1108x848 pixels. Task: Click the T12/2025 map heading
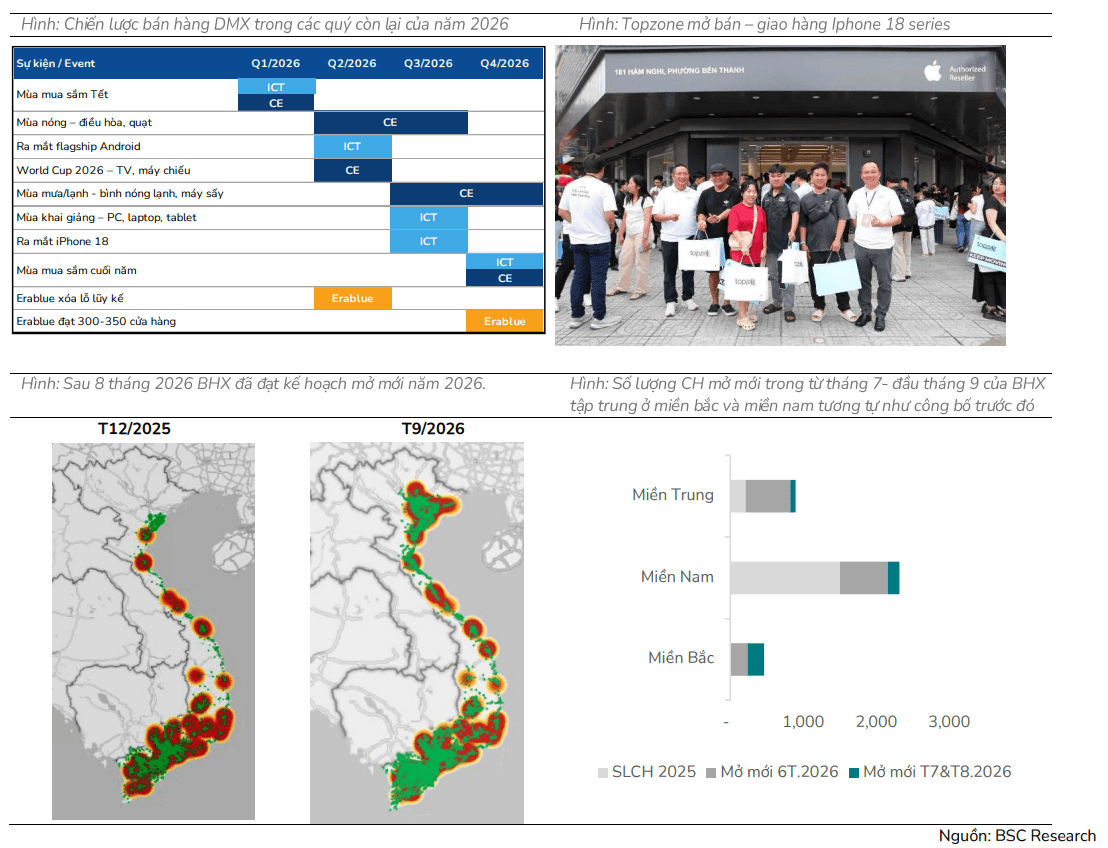click(x=134, y=429)
